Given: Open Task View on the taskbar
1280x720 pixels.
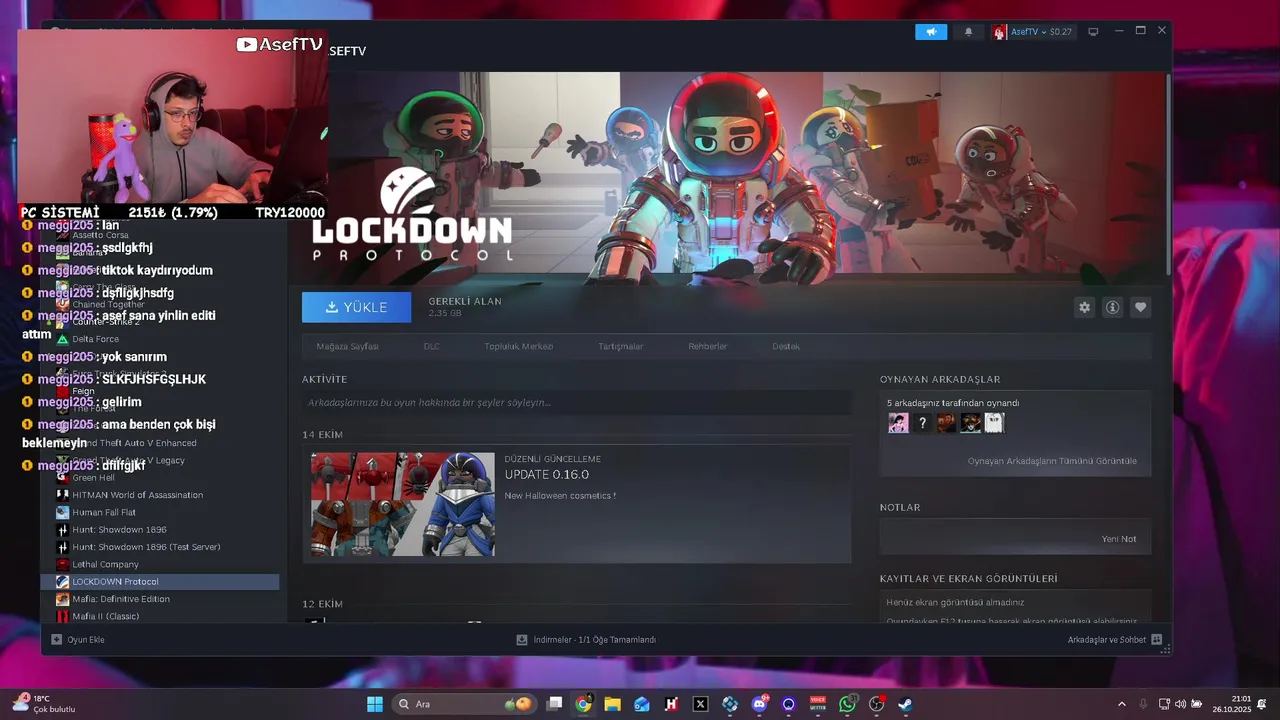Looking at the screenshot, I should pos(555,704).
